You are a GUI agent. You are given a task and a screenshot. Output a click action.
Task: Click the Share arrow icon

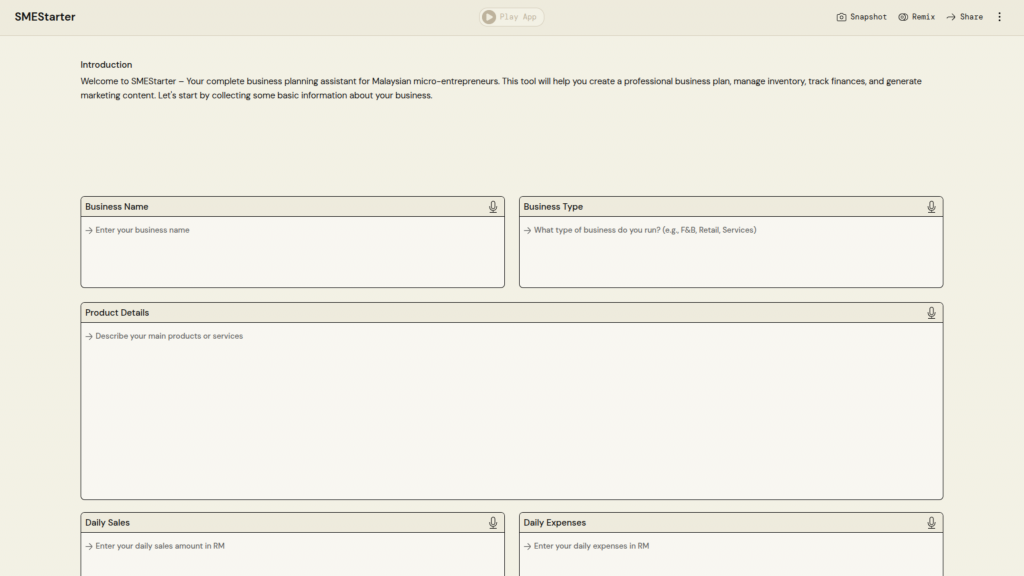click(x=951, y=17)
